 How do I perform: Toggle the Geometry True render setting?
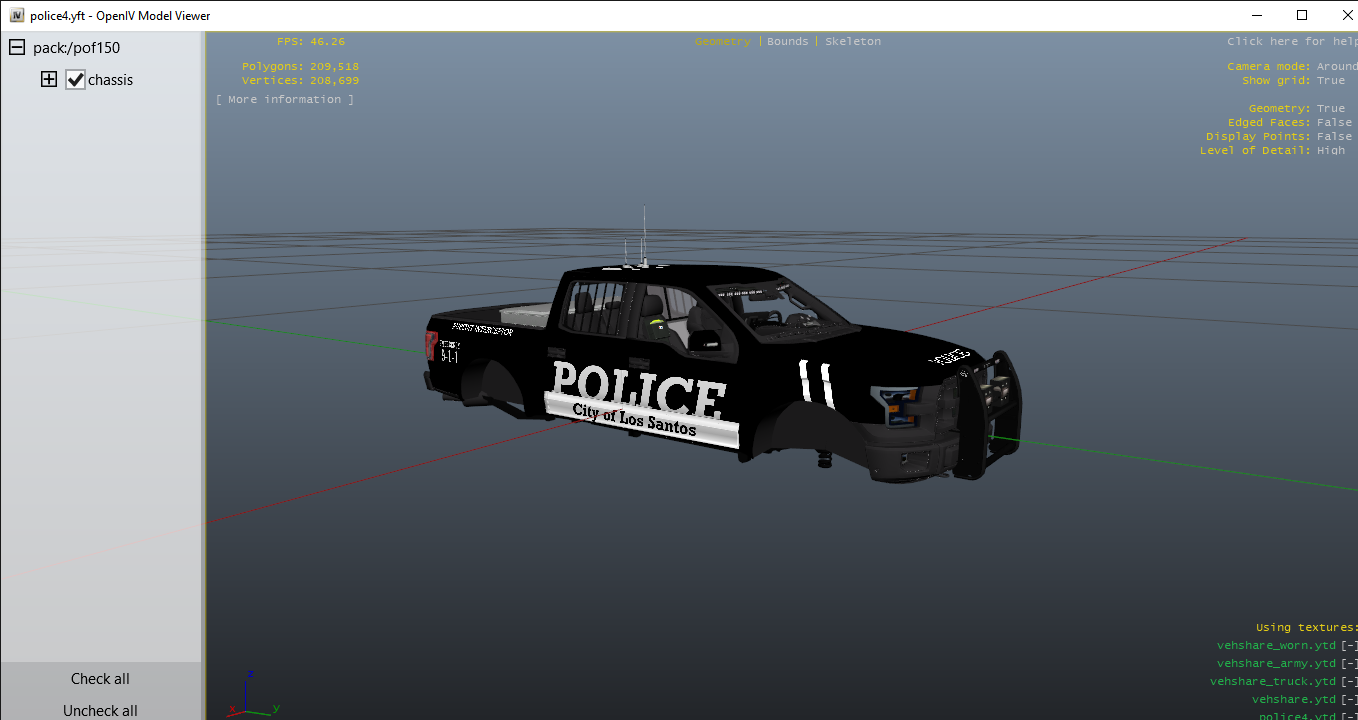point(1330,109)
